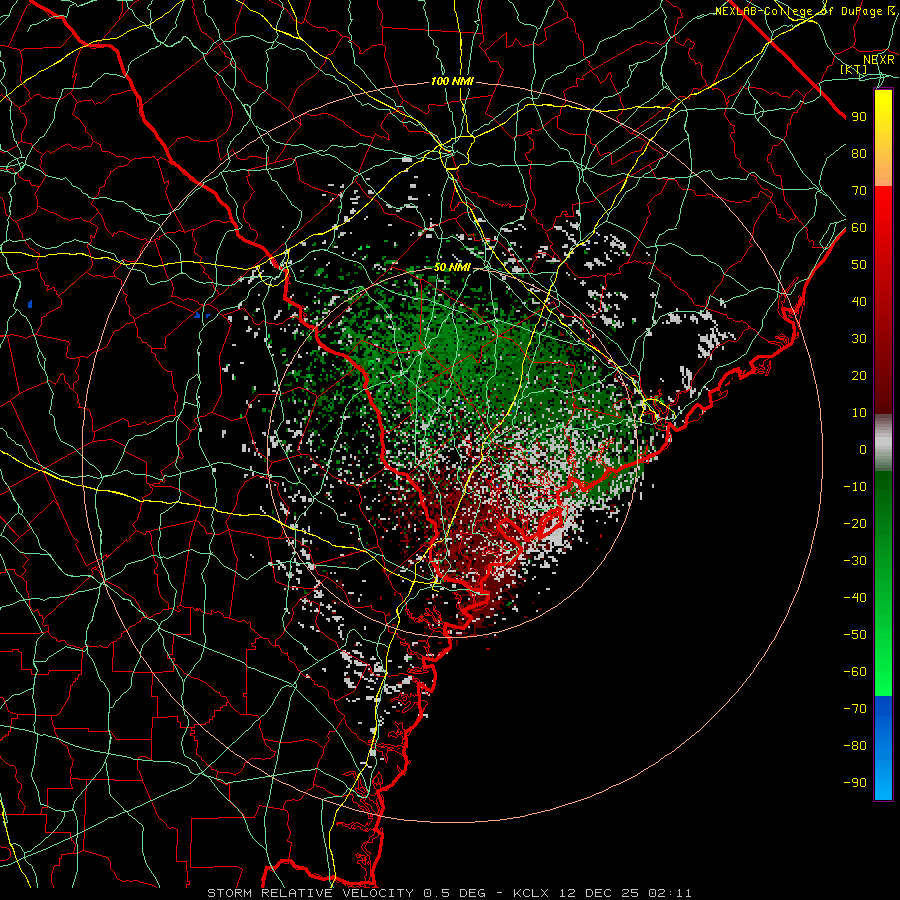Click the -30 value on the velocity scale
The height and width of the screenshot is (900, 900).
pos(855,561)
